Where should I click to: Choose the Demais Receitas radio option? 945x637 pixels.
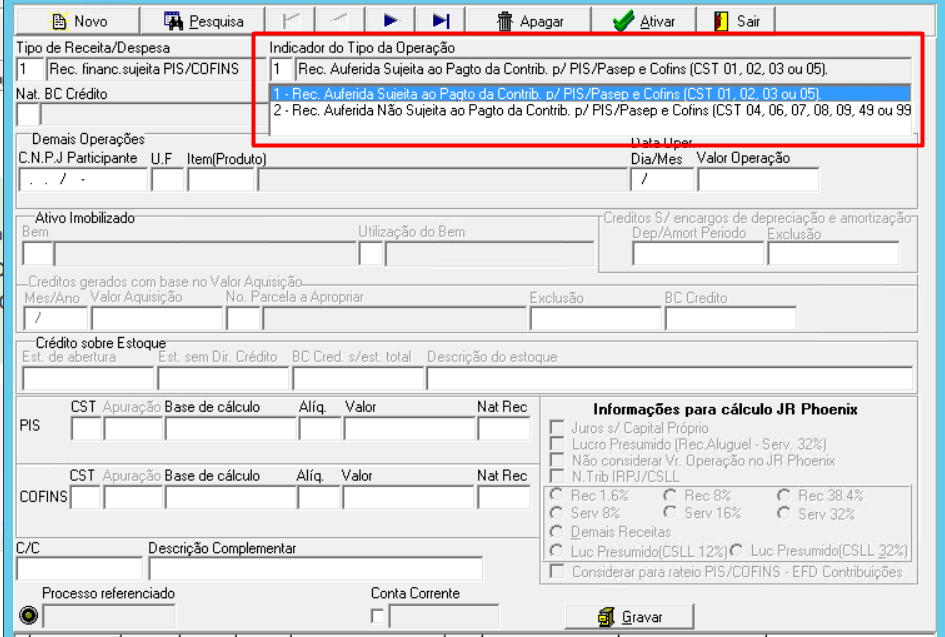557,532
